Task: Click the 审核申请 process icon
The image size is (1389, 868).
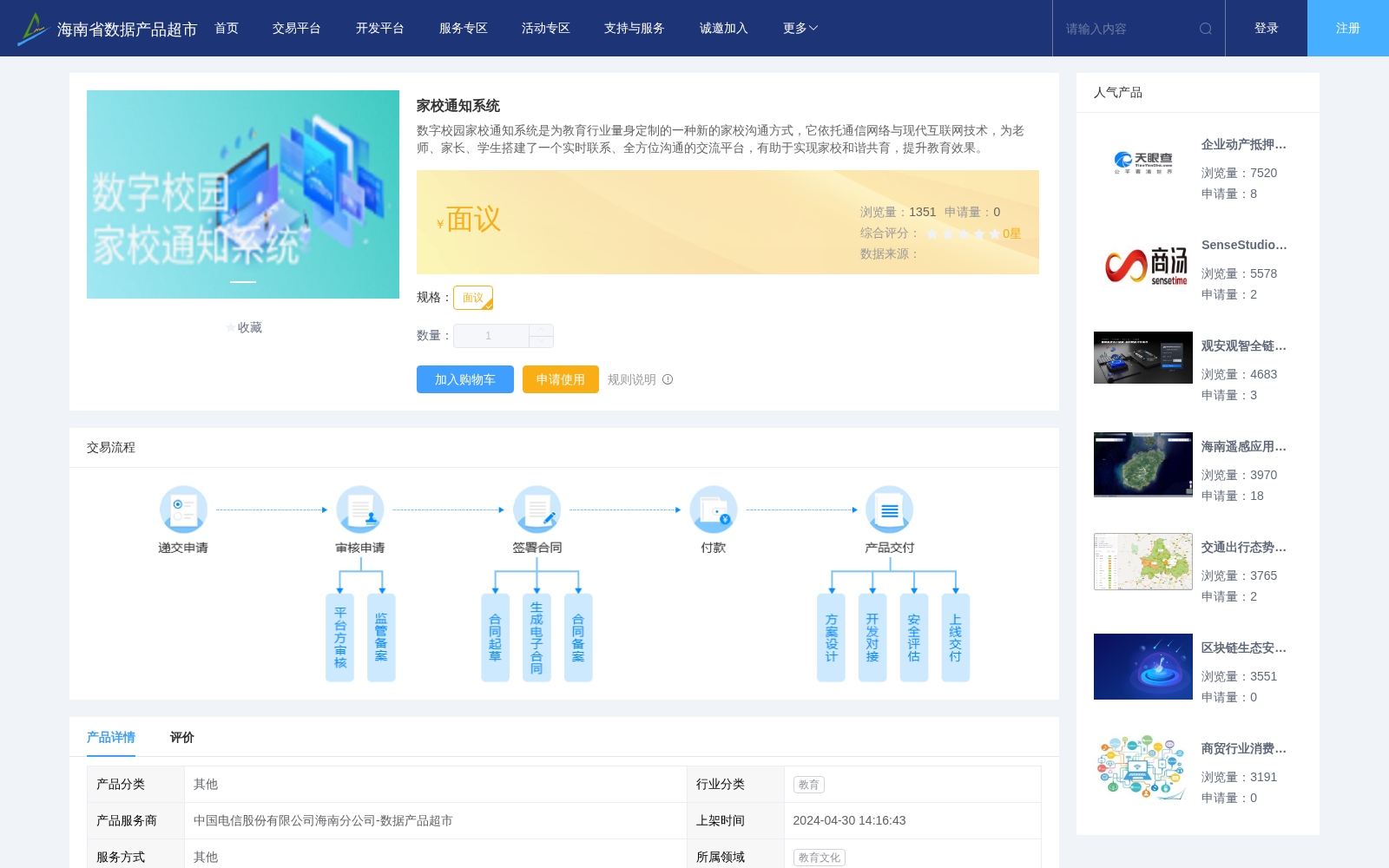Action: 360,510
